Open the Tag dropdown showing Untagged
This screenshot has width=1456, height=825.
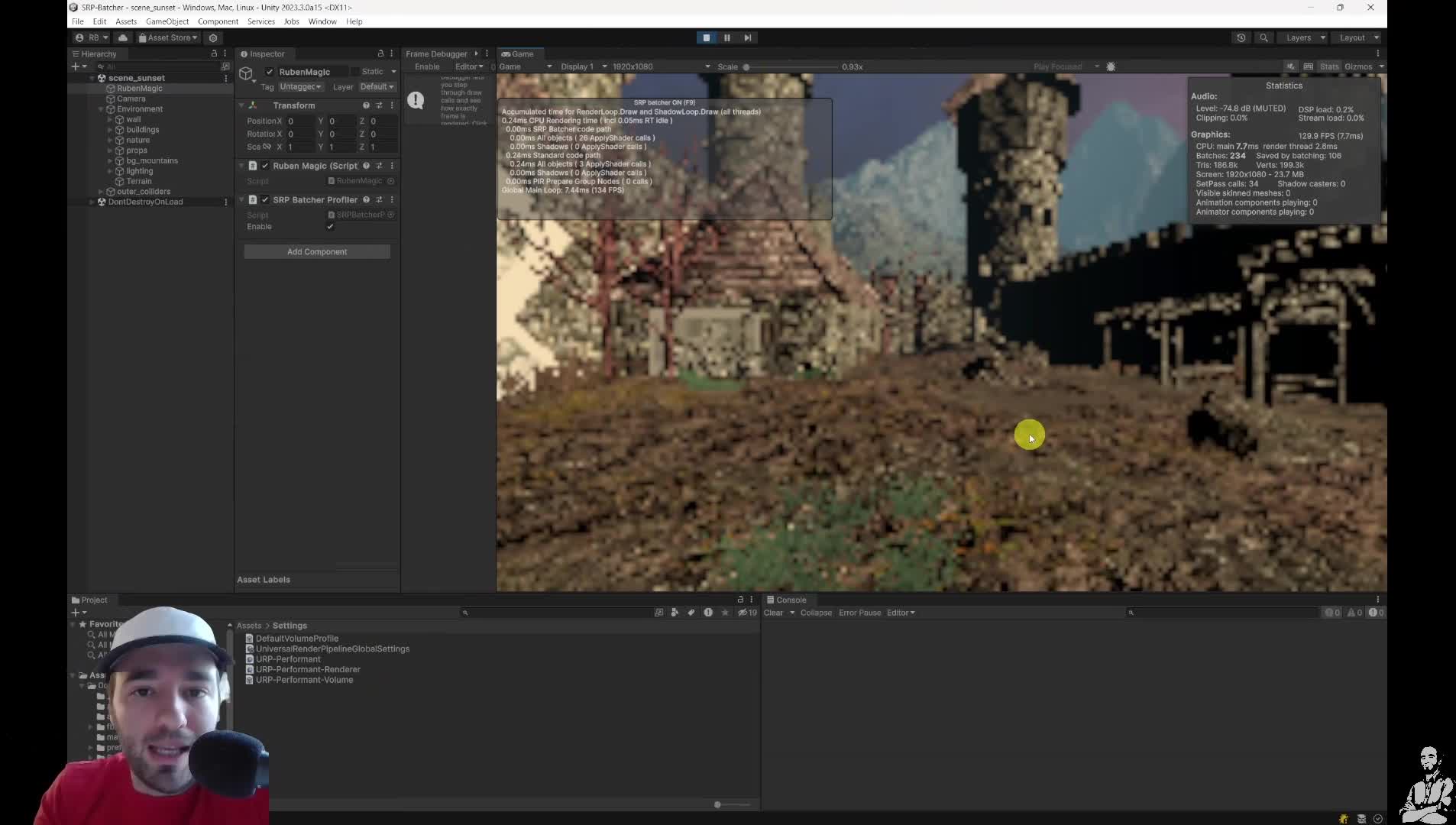click(x=299, y=87)
